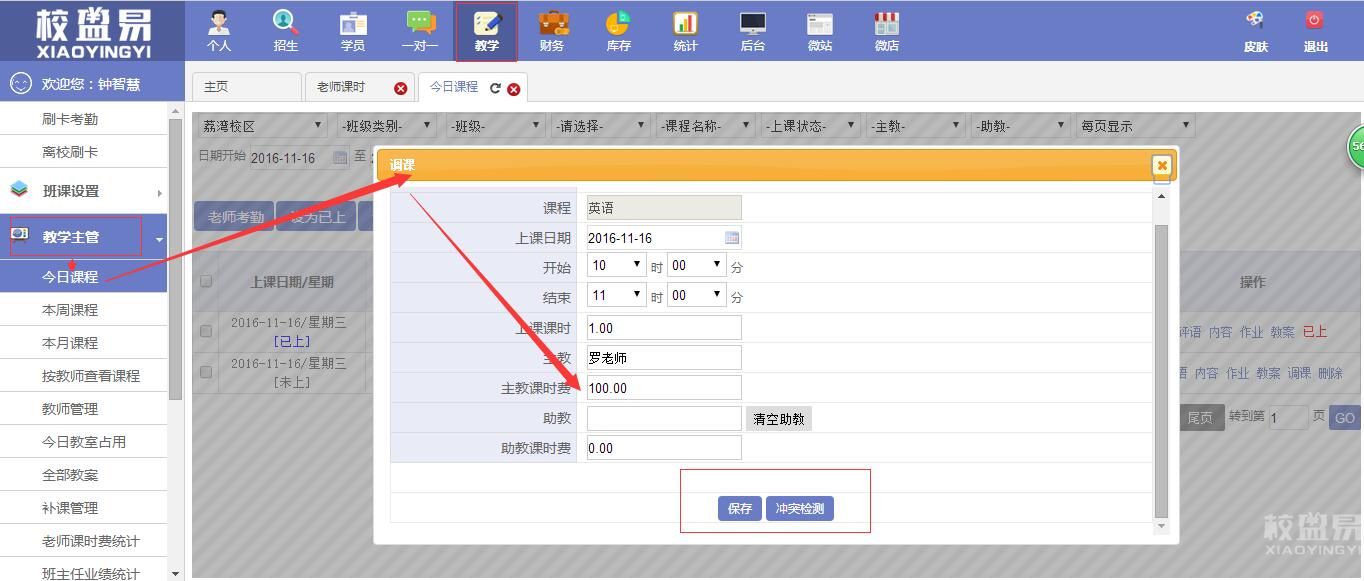
Task: Open the 开始 hour dropdown showing 10
Action: 617,266
